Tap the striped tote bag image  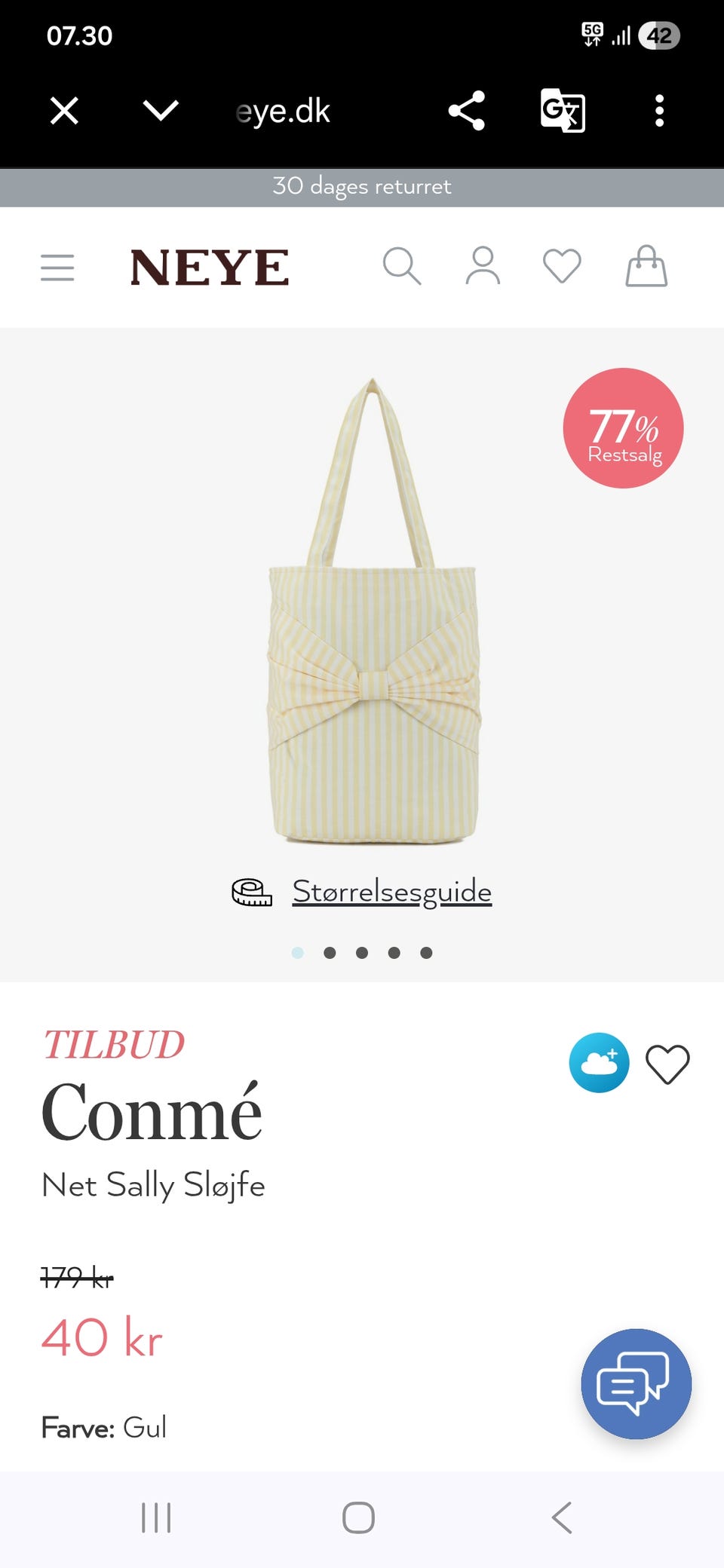click(x=373, y=611)
